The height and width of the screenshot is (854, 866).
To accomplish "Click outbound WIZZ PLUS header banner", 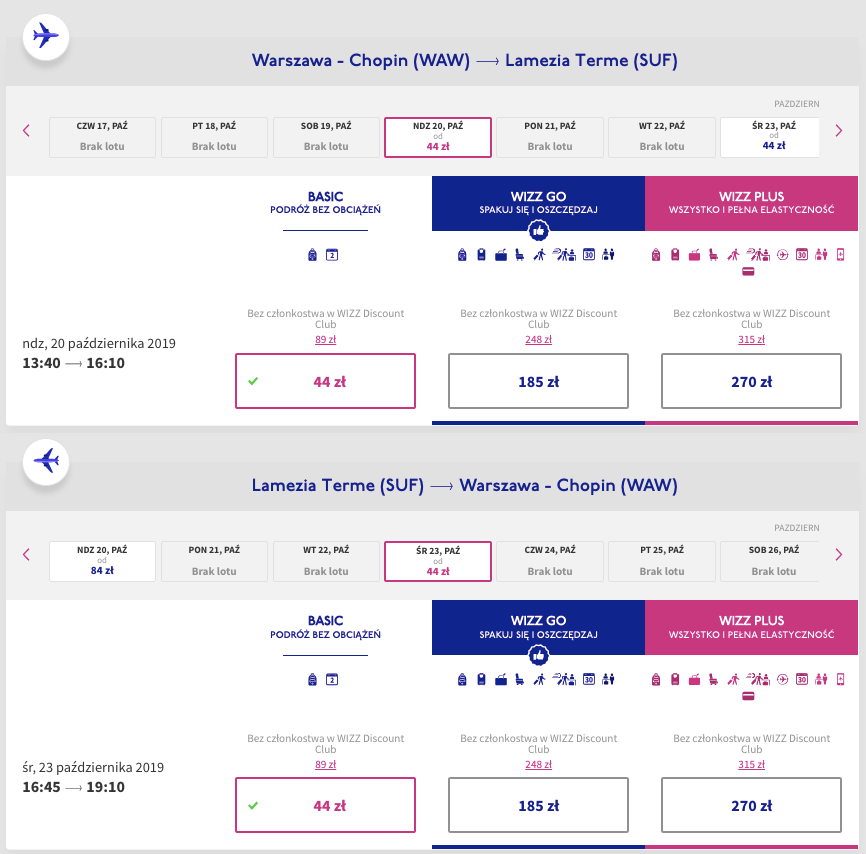I will tap(751, 203).
